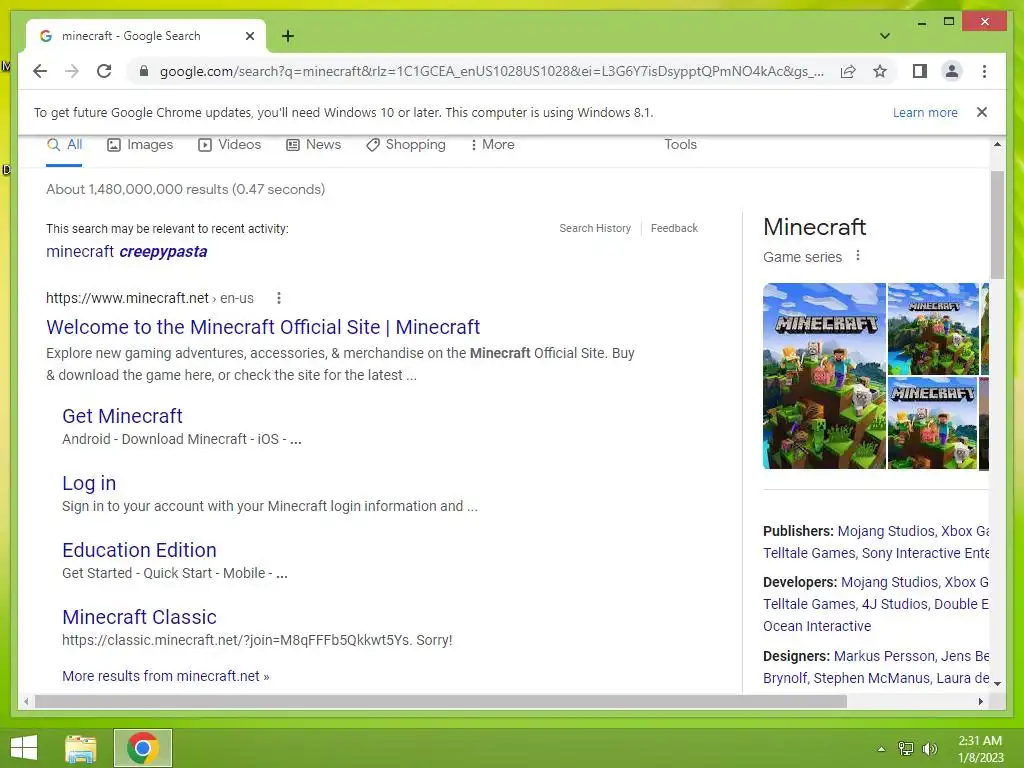The width and height of the screenshot is (1024, 768).
Task: Click the horizontal scrollbar right arrow
Action: pos(980,701)
